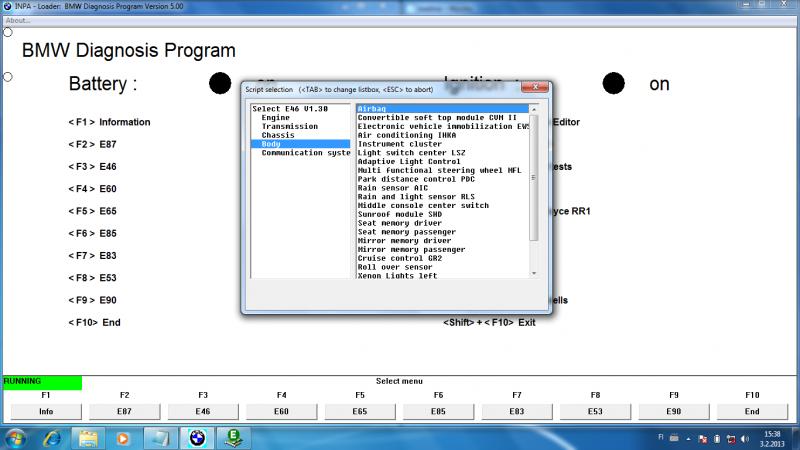Click the Windows Start orb
This screenshot has width=800, height=450.
point(17,437)
